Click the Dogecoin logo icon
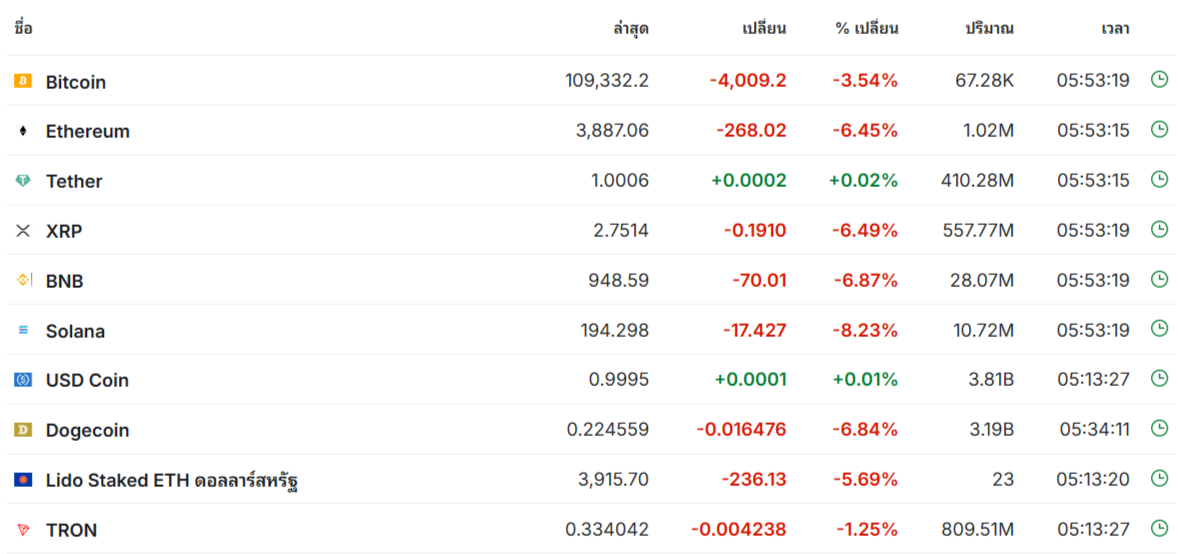 click(23, 430)
